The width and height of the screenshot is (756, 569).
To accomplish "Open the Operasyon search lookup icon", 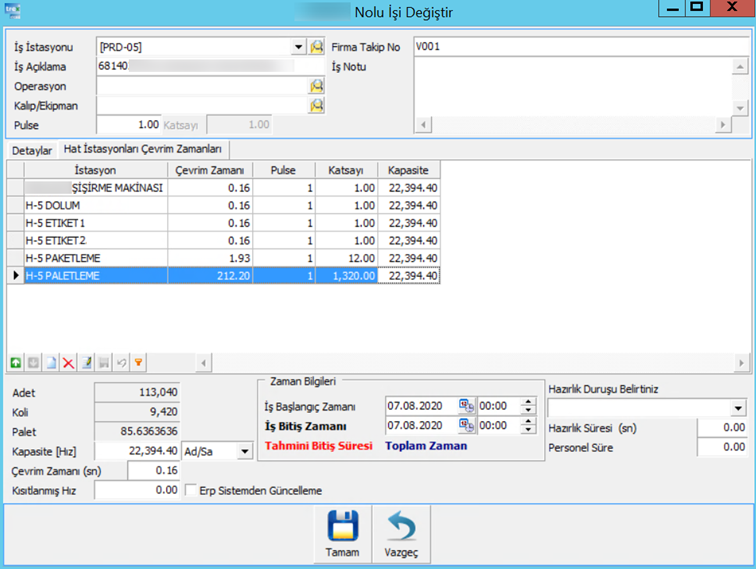I will click(317, 86).
